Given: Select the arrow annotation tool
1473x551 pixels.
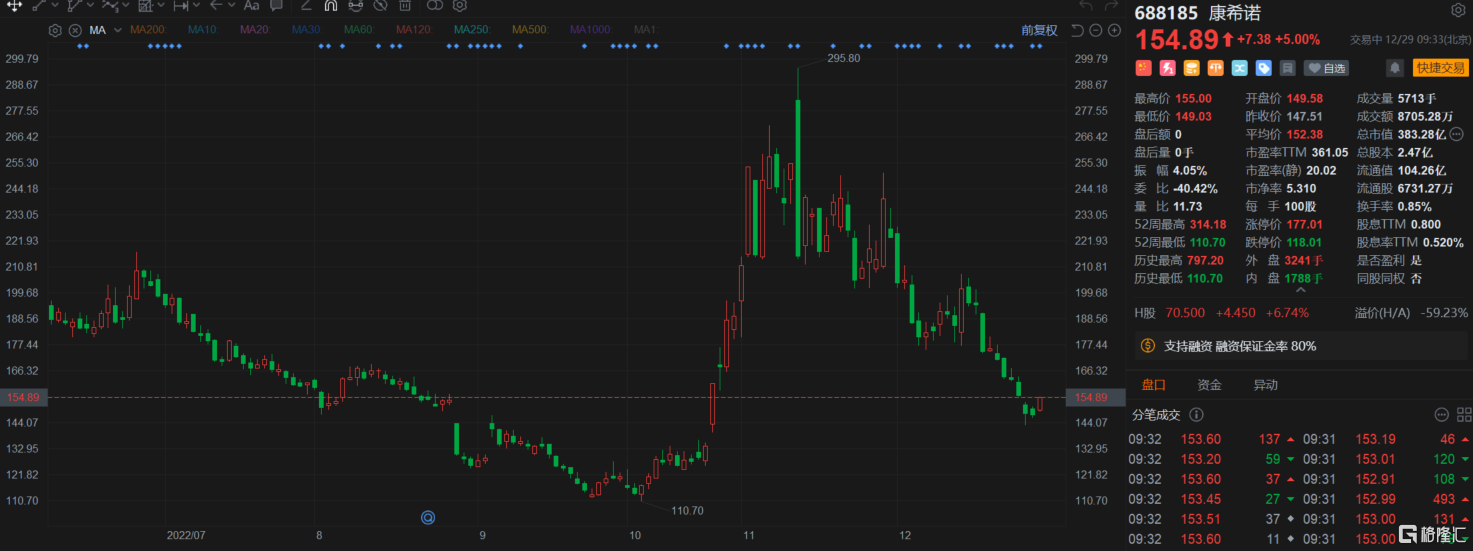Looking at the screenshot, I should click(x=216, y=5).
